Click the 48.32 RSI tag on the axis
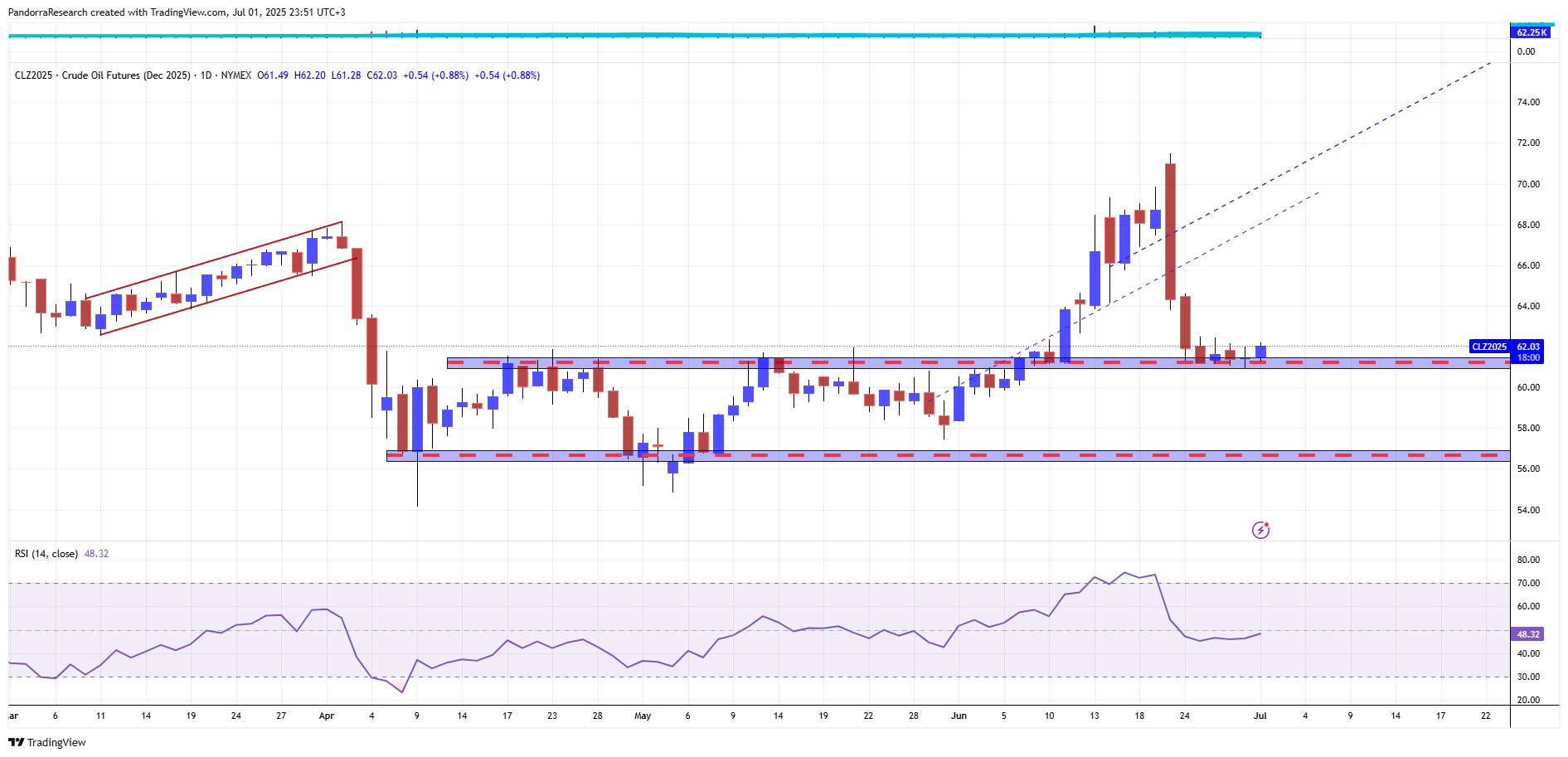Screen dimensions: 1568x757 (1528, 634)
